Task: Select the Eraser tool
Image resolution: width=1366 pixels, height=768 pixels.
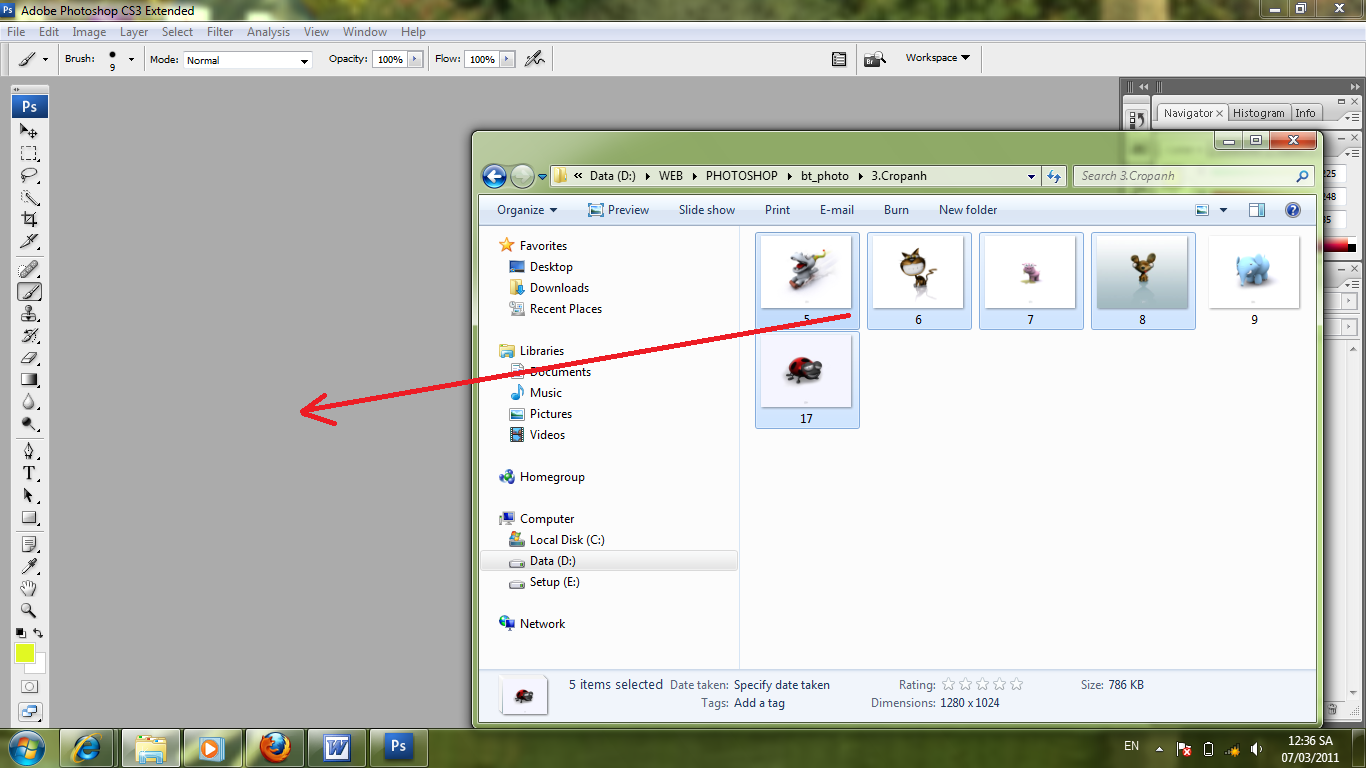Action: coord(29,358)
